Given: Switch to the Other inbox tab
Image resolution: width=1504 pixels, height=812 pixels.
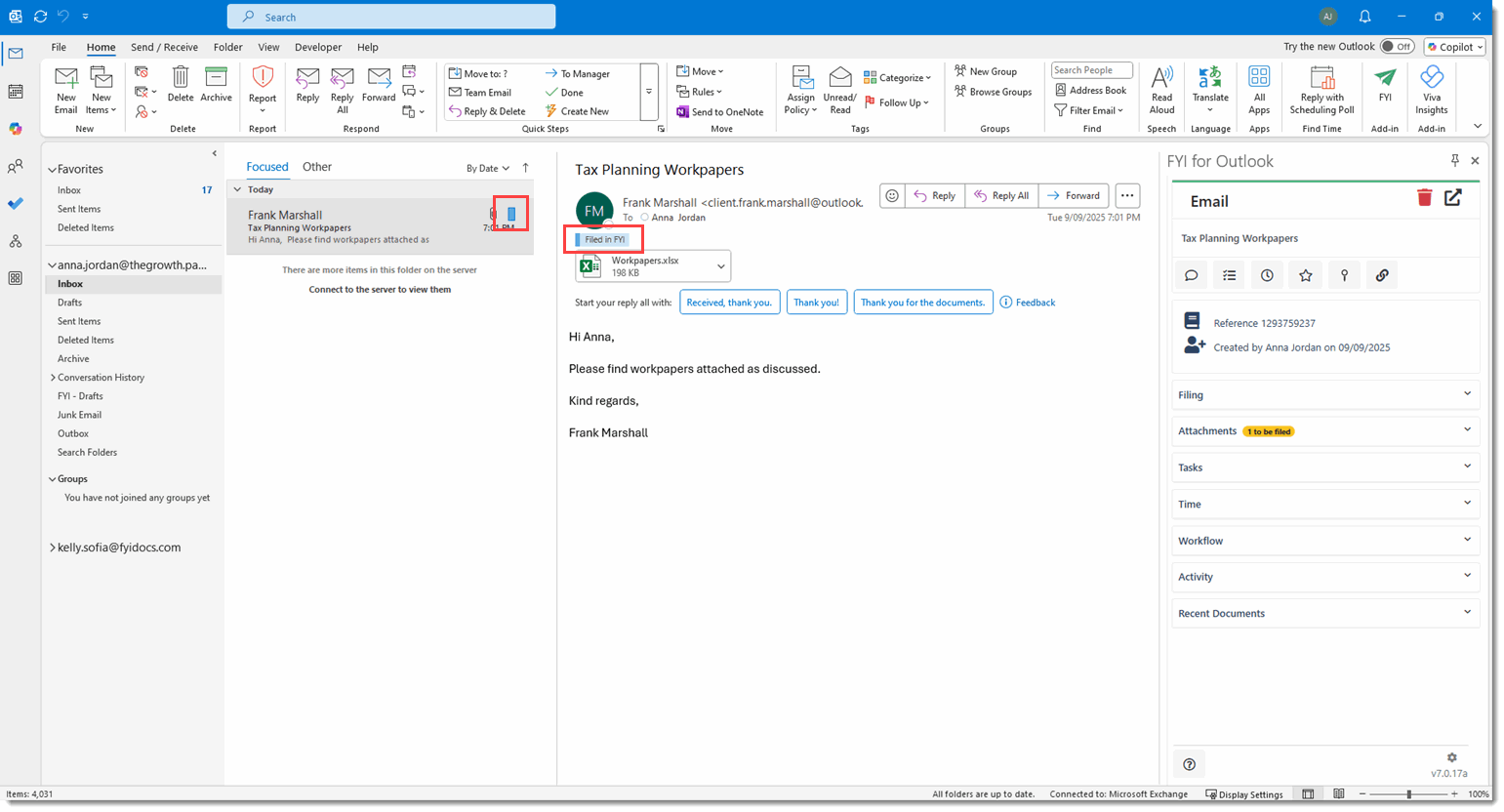Looking at the screenshot, I should pyautogui.click(x=316, y=166).
